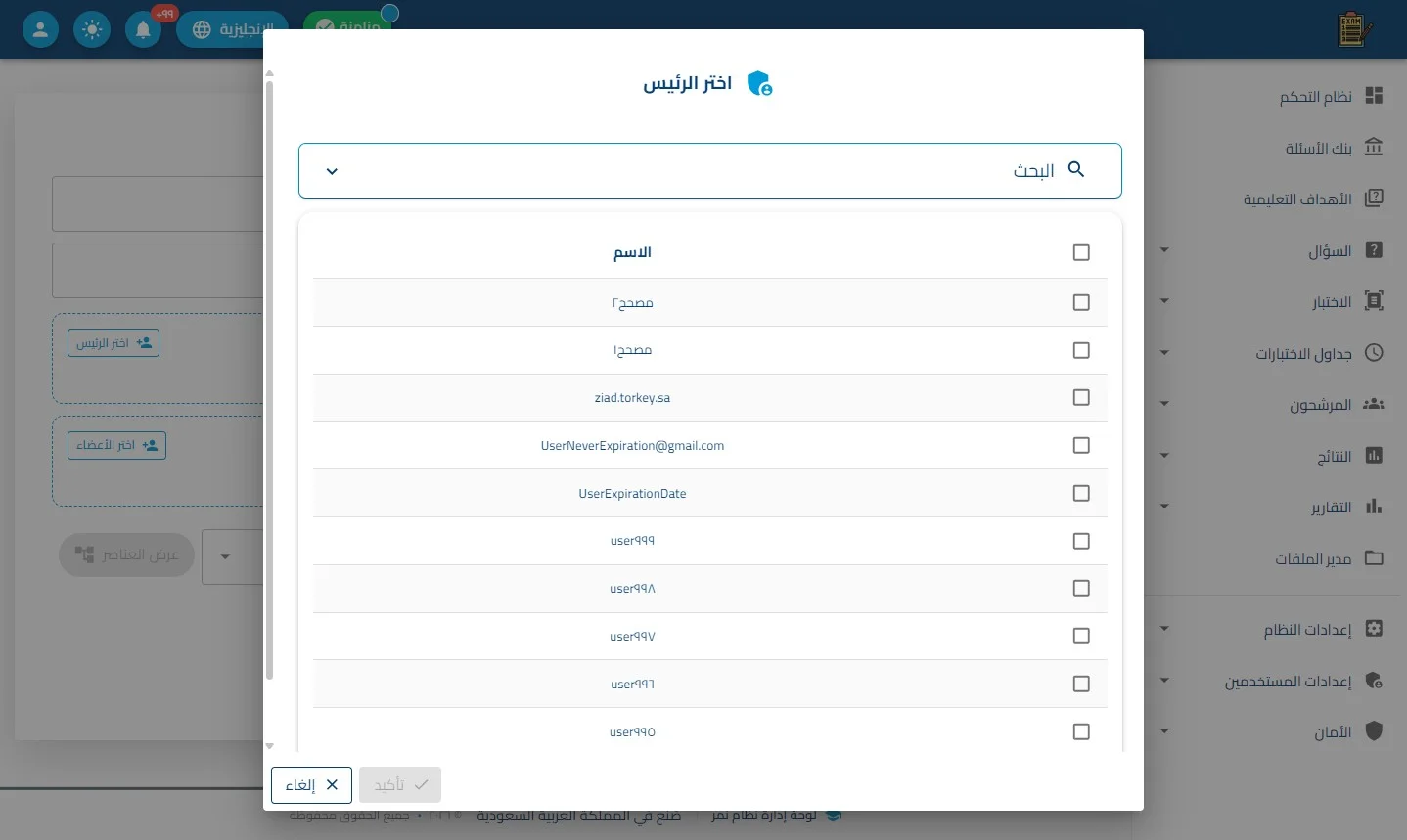The width and height of the screenshot is (1407, 840).
Task: Open the notifications bell icon
Action: pos(143,29)
